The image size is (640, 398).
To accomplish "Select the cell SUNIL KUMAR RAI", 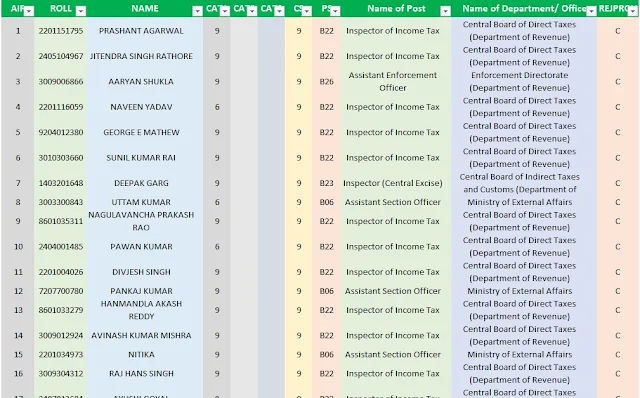I will coord(141,158).
